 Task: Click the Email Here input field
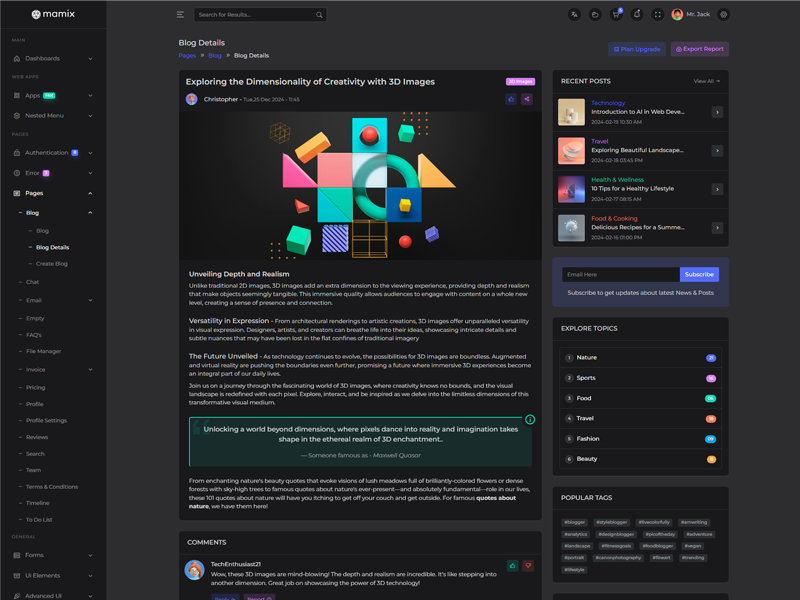click(x=620, y=274)
